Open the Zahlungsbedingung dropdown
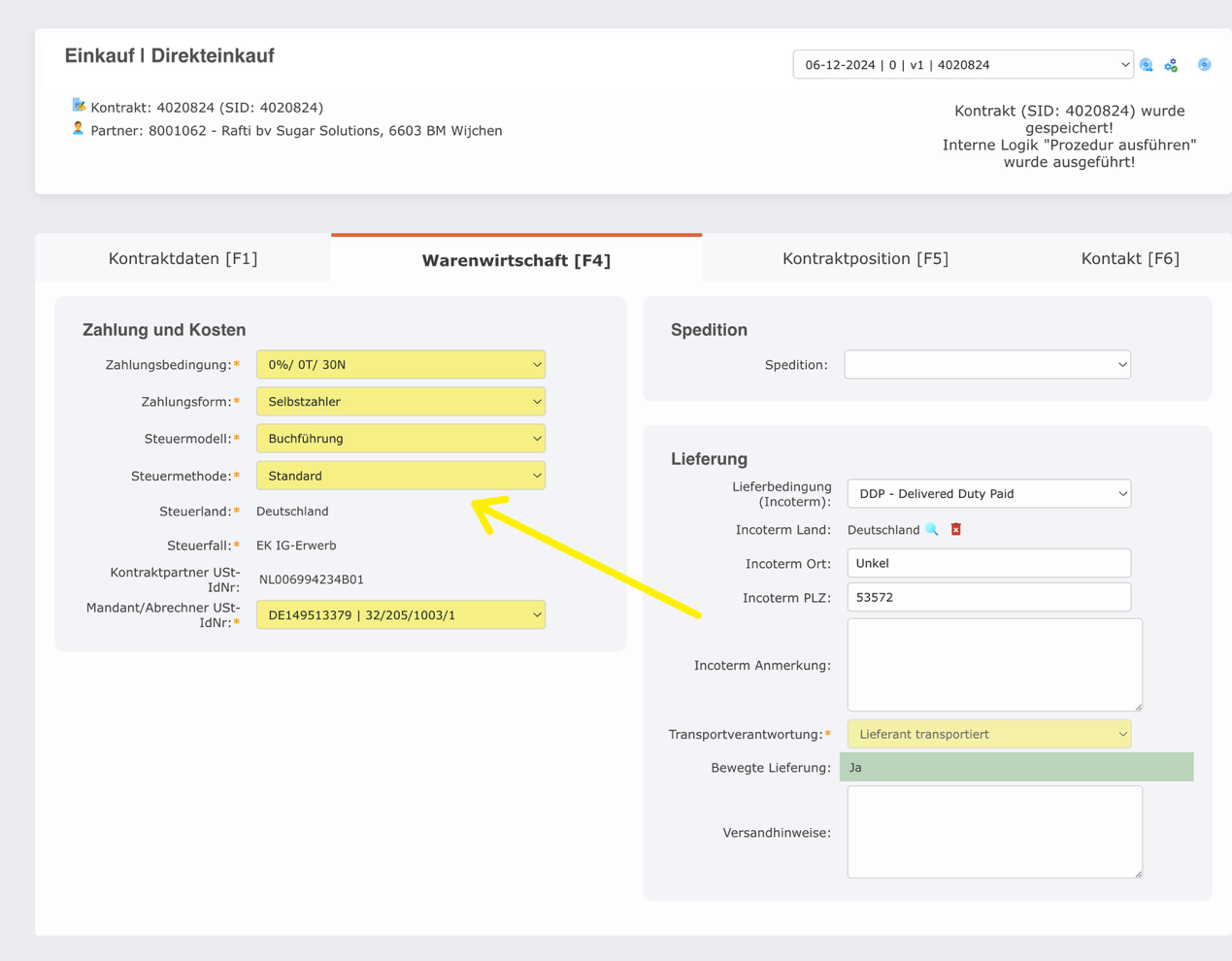The height and width of the screenshot is (961, 1232). pyautogui.click(x=400, y=364)
